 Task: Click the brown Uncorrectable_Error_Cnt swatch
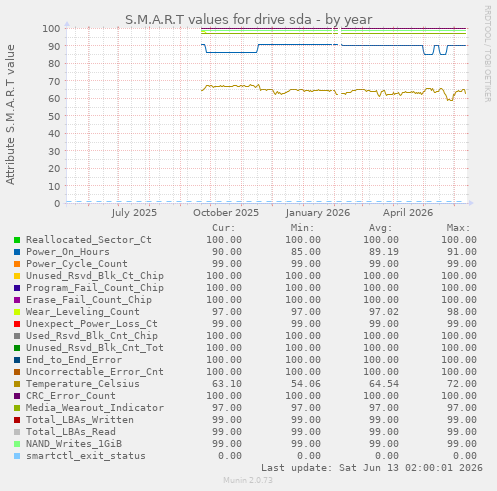(17, 372)
